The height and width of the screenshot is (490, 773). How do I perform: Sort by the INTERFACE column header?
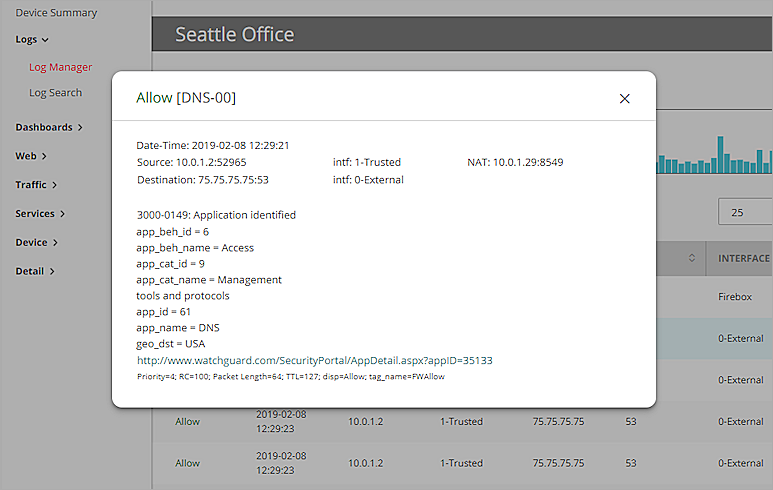[x=743, y=259]
